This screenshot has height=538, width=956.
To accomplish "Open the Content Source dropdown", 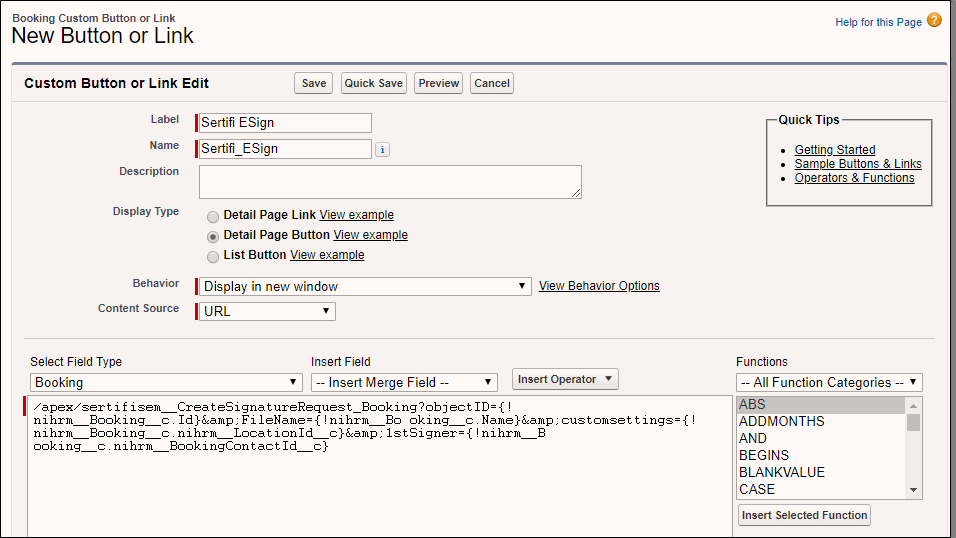I will click(x=267, y=311).
